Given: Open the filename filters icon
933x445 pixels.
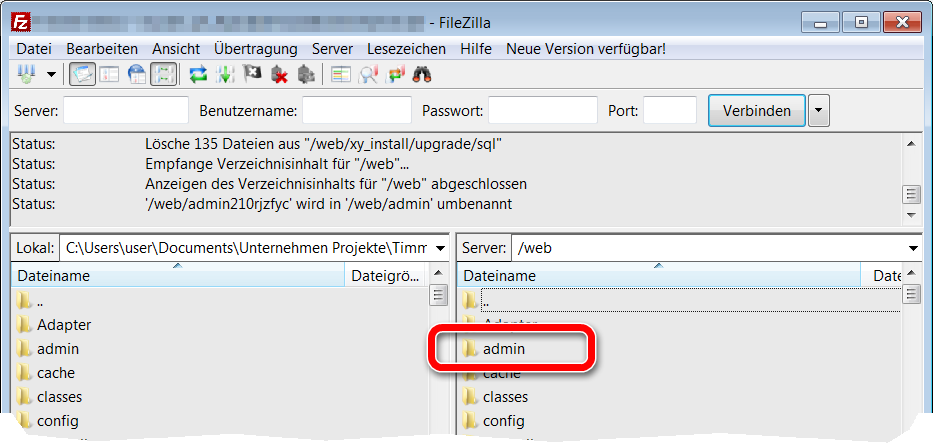Looking at the screenshot, I should tap(342, 73).
